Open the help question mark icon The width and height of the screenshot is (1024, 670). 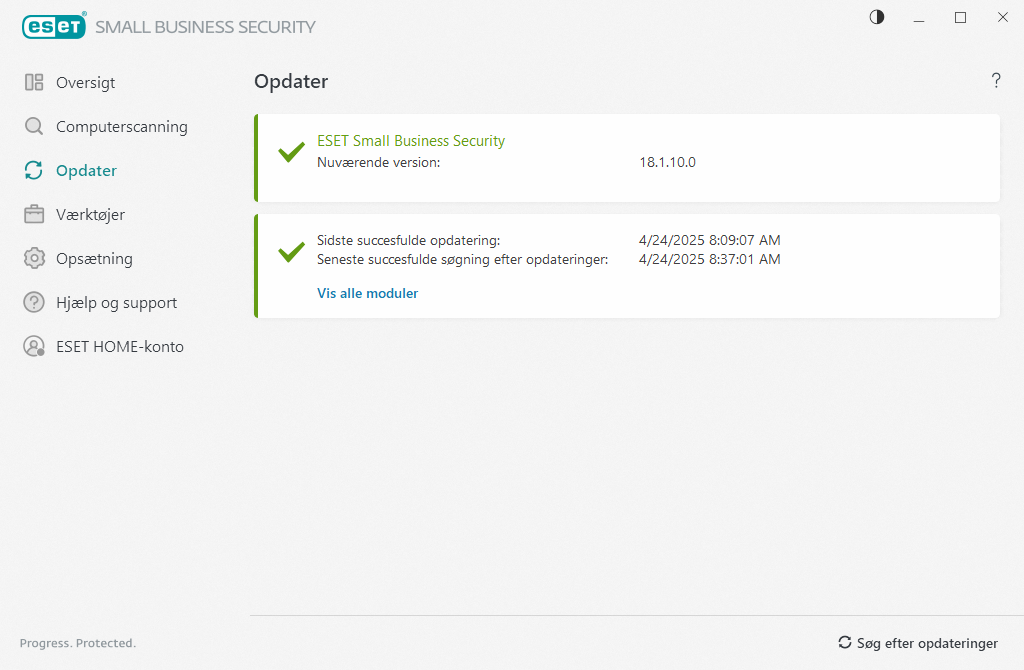click(x=996, y=81)
